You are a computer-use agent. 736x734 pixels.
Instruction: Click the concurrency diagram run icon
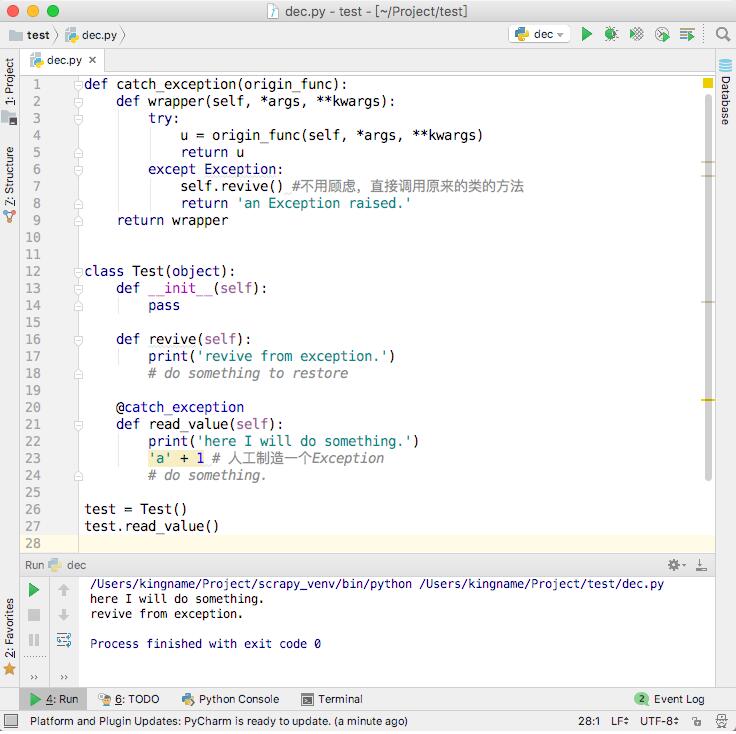point(687,34)
